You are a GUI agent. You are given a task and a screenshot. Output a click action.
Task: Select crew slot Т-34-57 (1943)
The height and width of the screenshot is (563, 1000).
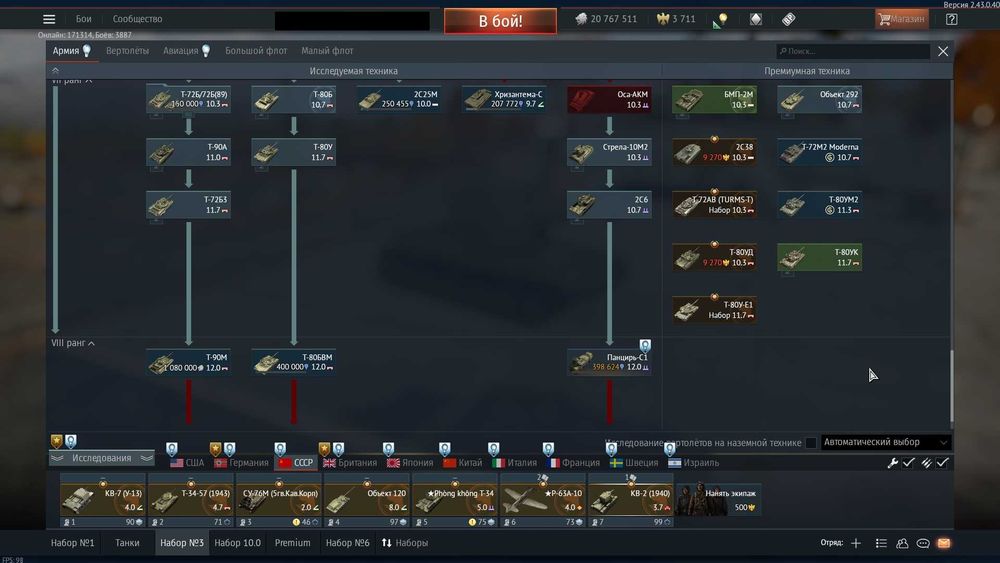(191, 500)
